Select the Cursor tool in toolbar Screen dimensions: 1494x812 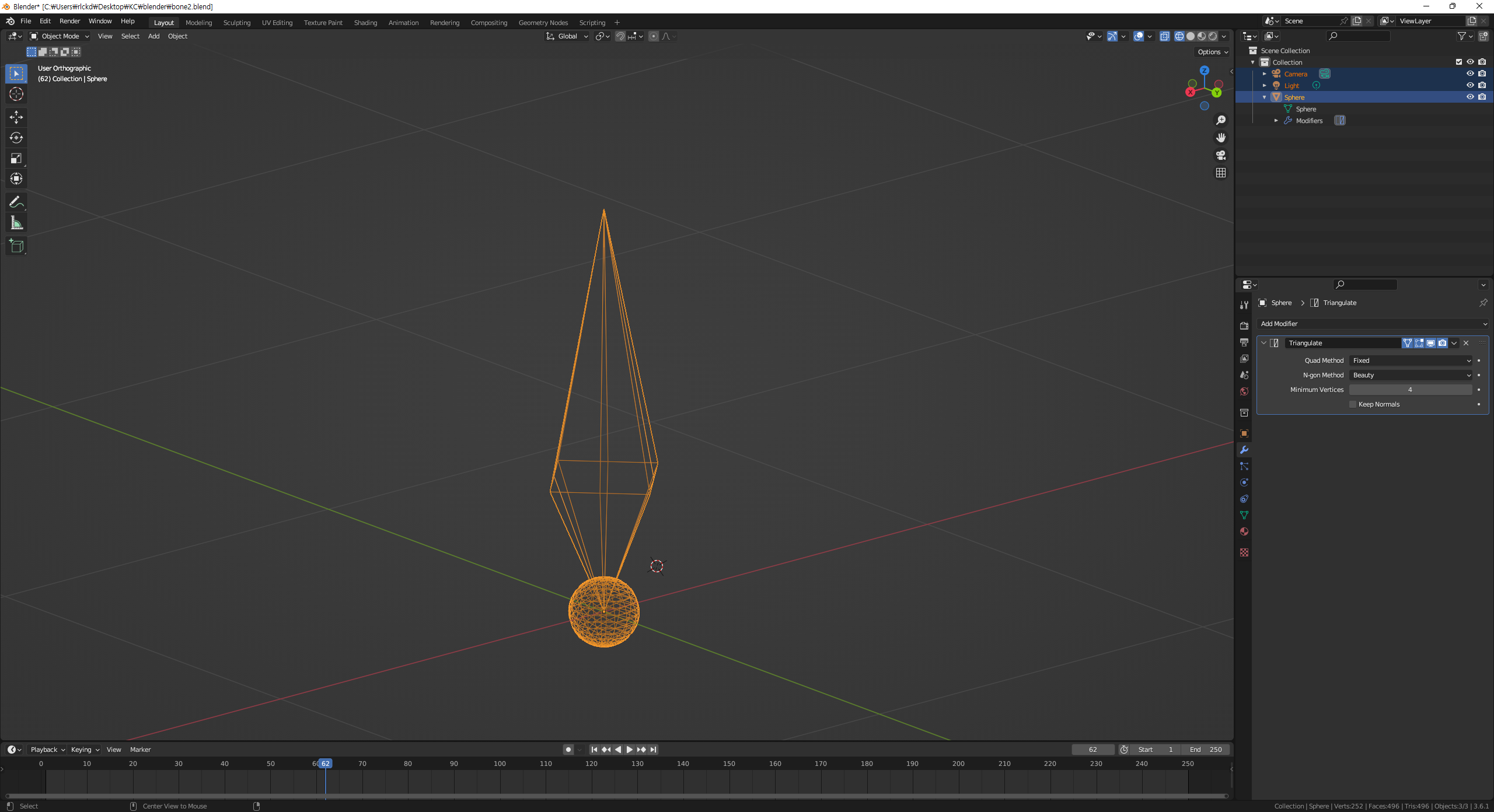click(x=16, y=94)
